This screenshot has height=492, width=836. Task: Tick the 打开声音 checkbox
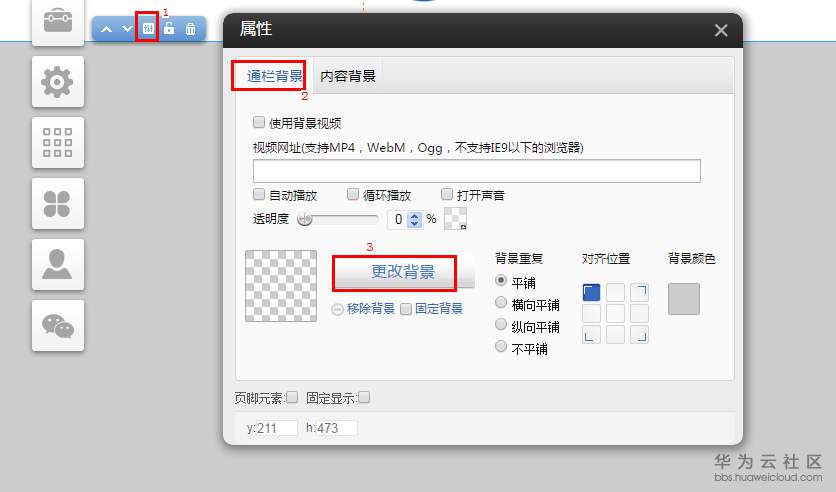tap(447, 194)
